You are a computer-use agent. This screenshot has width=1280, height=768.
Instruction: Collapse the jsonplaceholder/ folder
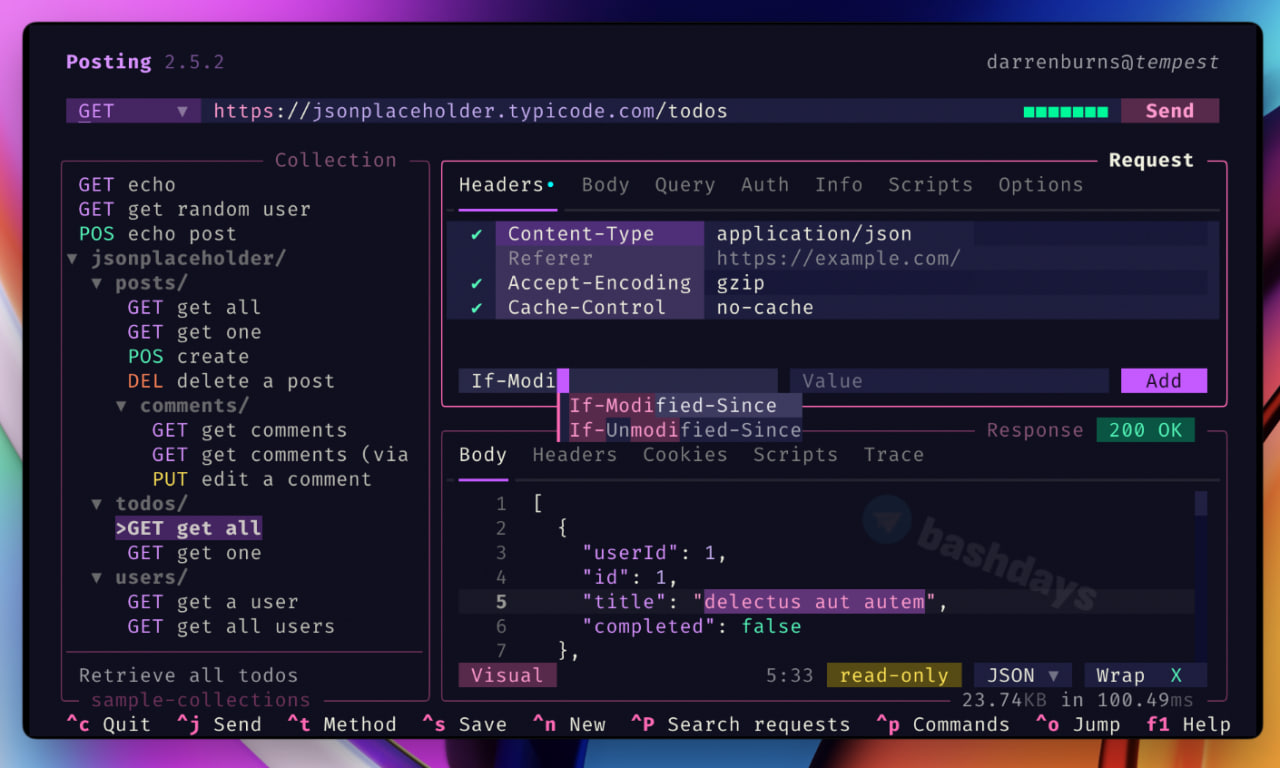click(x=73, y=259)
